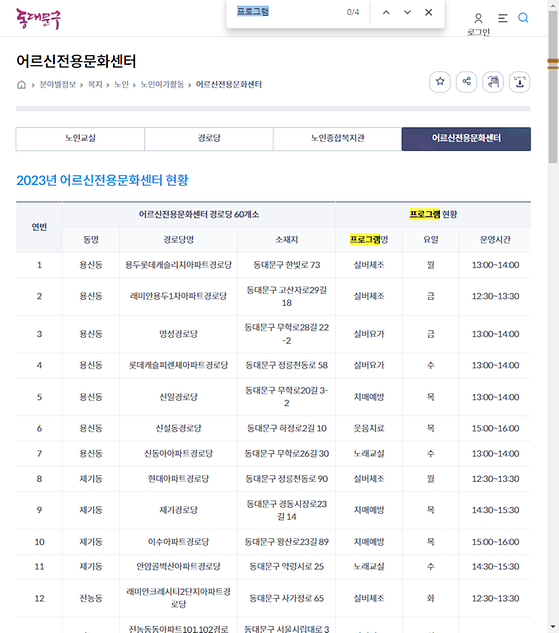Open the hamburger full menu
The image size is (559, 633).
click(503, 18)
